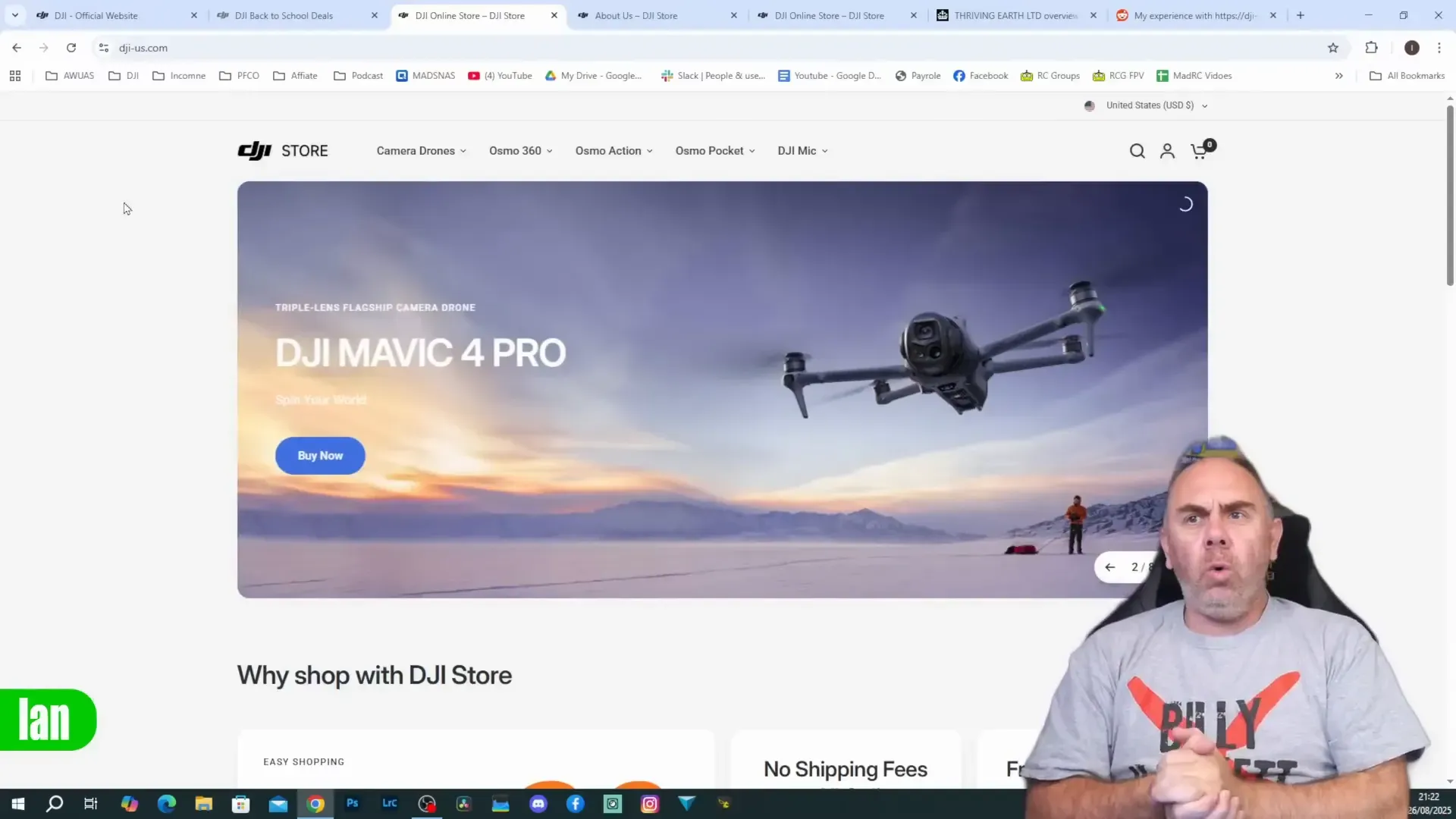This screenshot has width=1456, height=819.
Task: Open the RC Groups bookmark
Action: [x=1050, y=76]
